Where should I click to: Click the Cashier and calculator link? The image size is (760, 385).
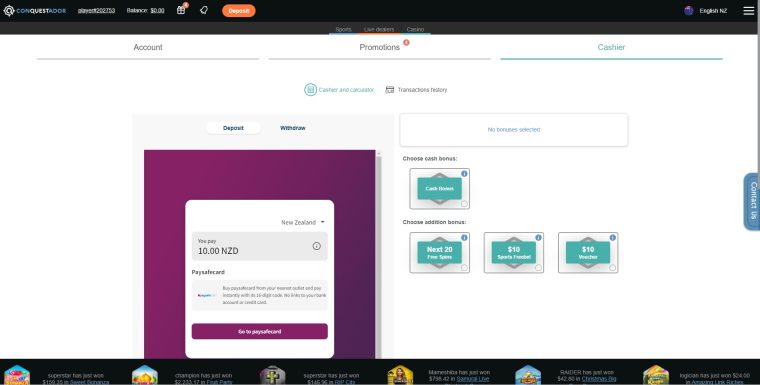click(346, 90)
